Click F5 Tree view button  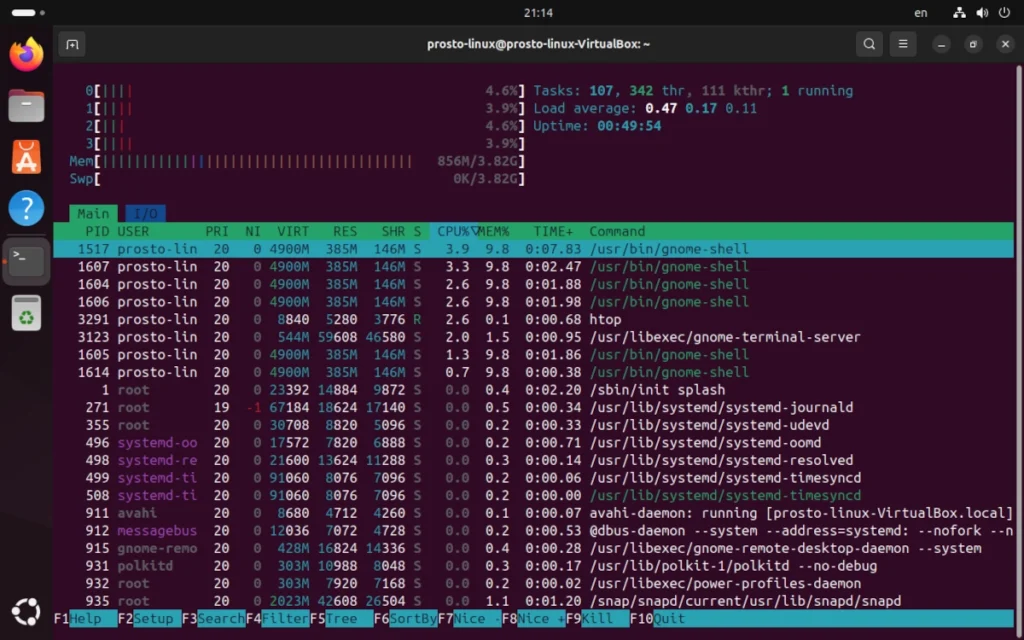coord(342,618)
